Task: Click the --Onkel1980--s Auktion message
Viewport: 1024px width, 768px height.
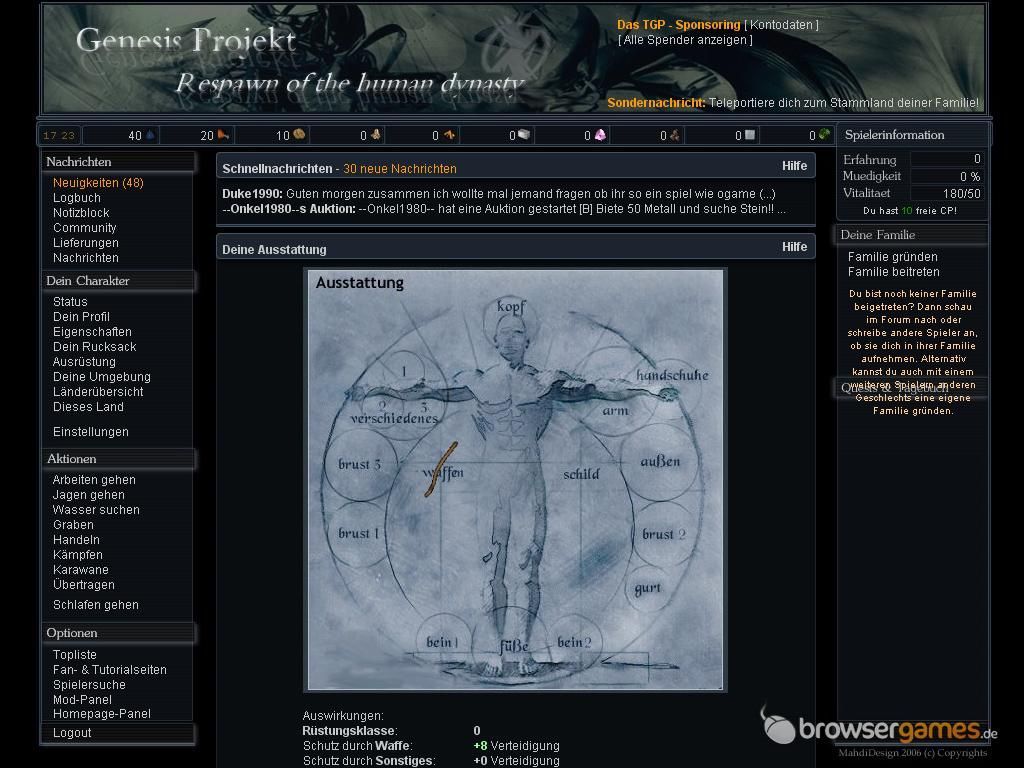Action: [x=504, y=209]
